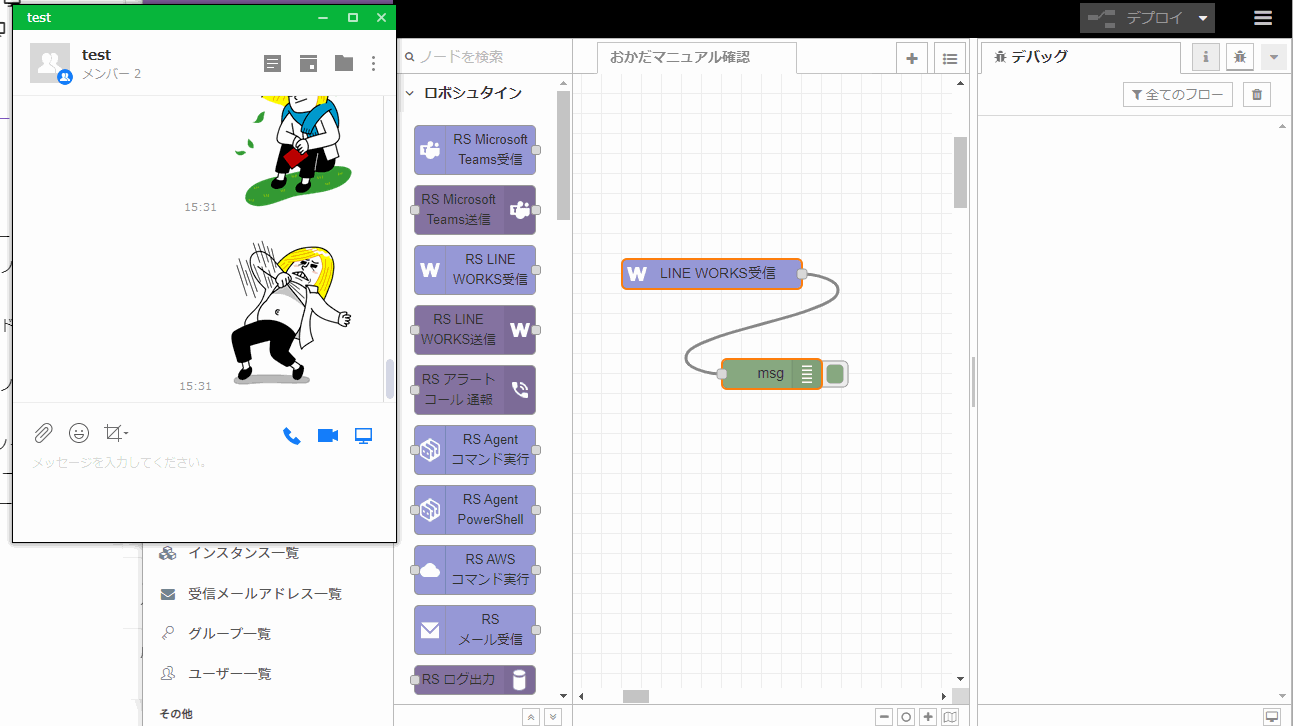Select the LINE WORKS受信 node on canvas
This screenshot has width=1293, height=726.
(712, 274)
